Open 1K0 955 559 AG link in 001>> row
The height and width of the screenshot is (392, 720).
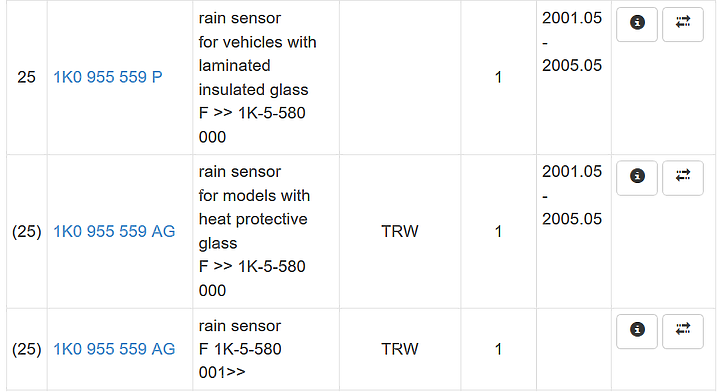pos(114,349)
